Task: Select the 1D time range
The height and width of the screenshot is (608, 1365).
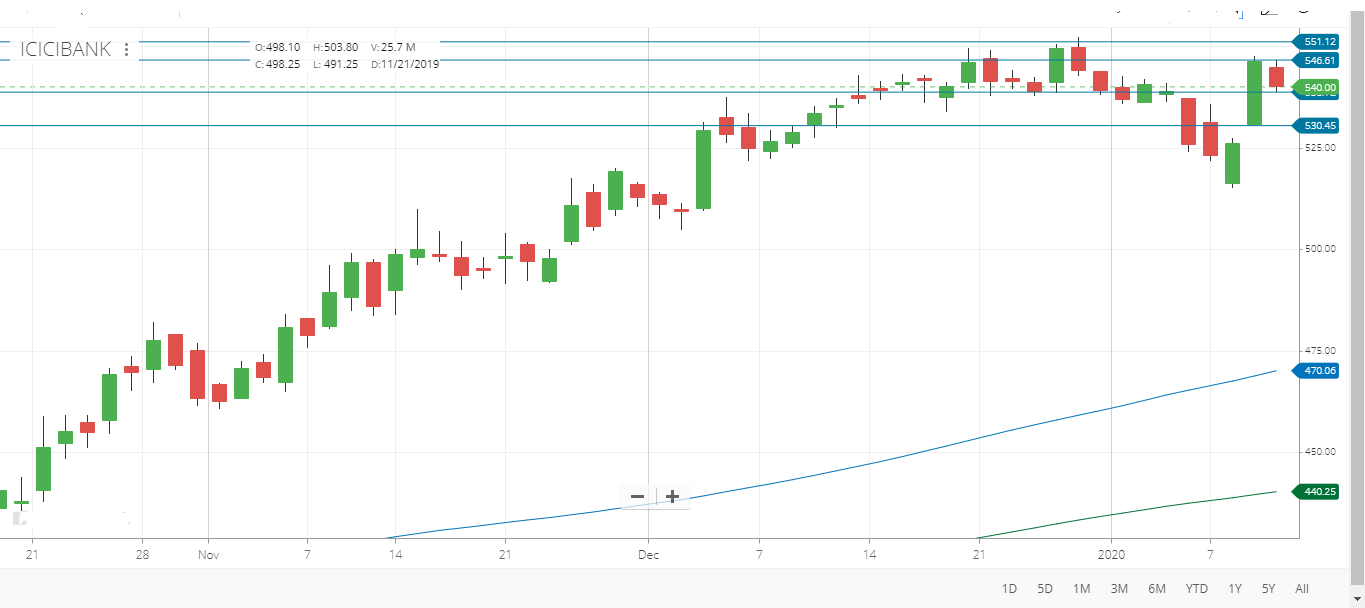Action: click(1009, 588)
